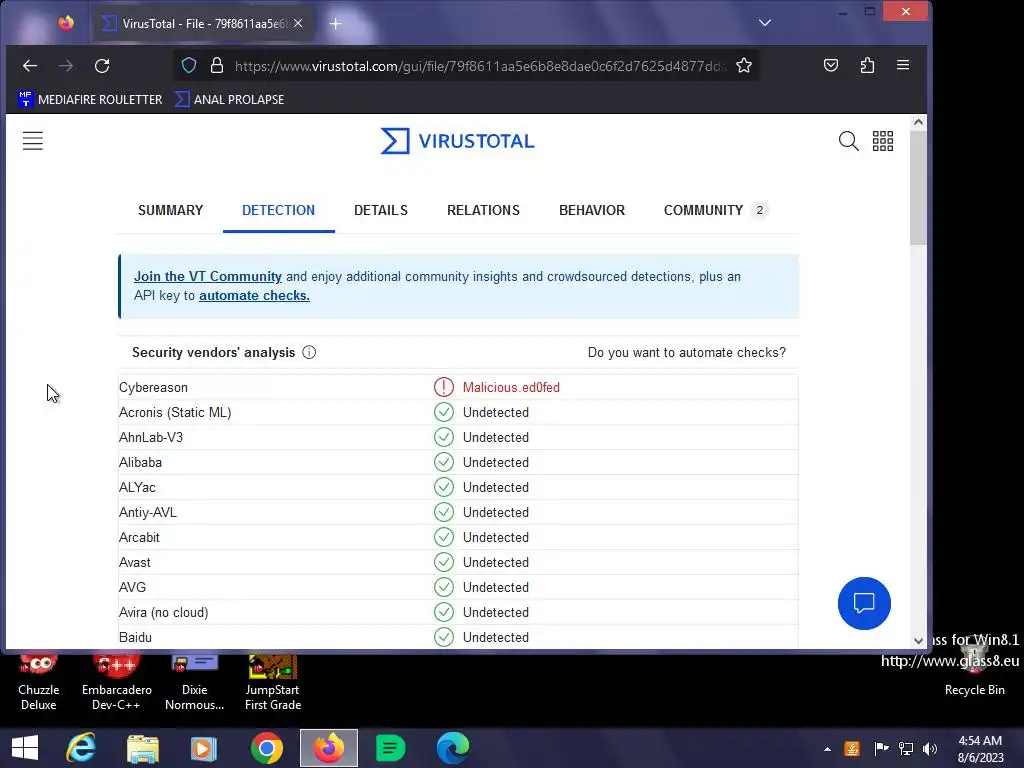The width and height of the screenshot is (1024, 768).
Task: Reload the page with the refresh icon
Action: tap(102, 65)
